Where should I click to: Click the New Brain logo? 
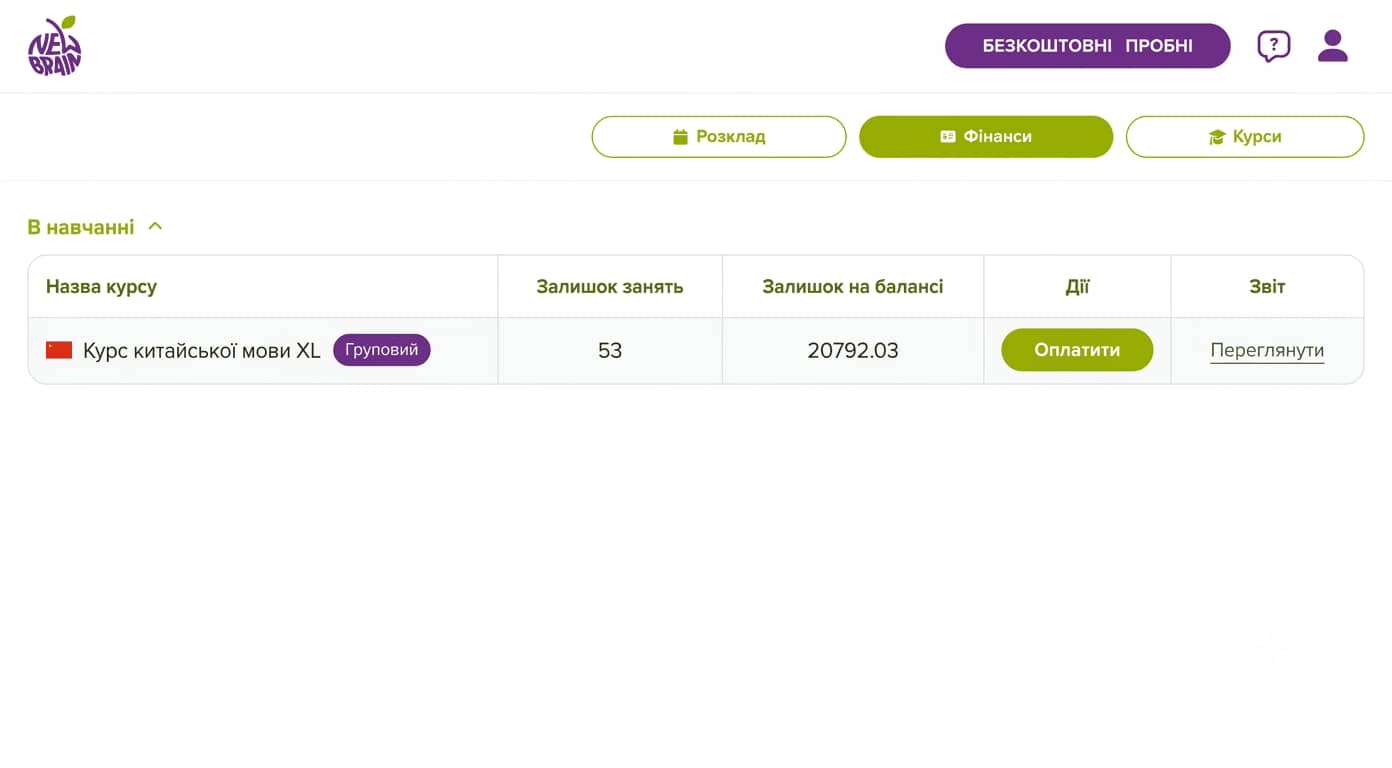coord(54,46)
